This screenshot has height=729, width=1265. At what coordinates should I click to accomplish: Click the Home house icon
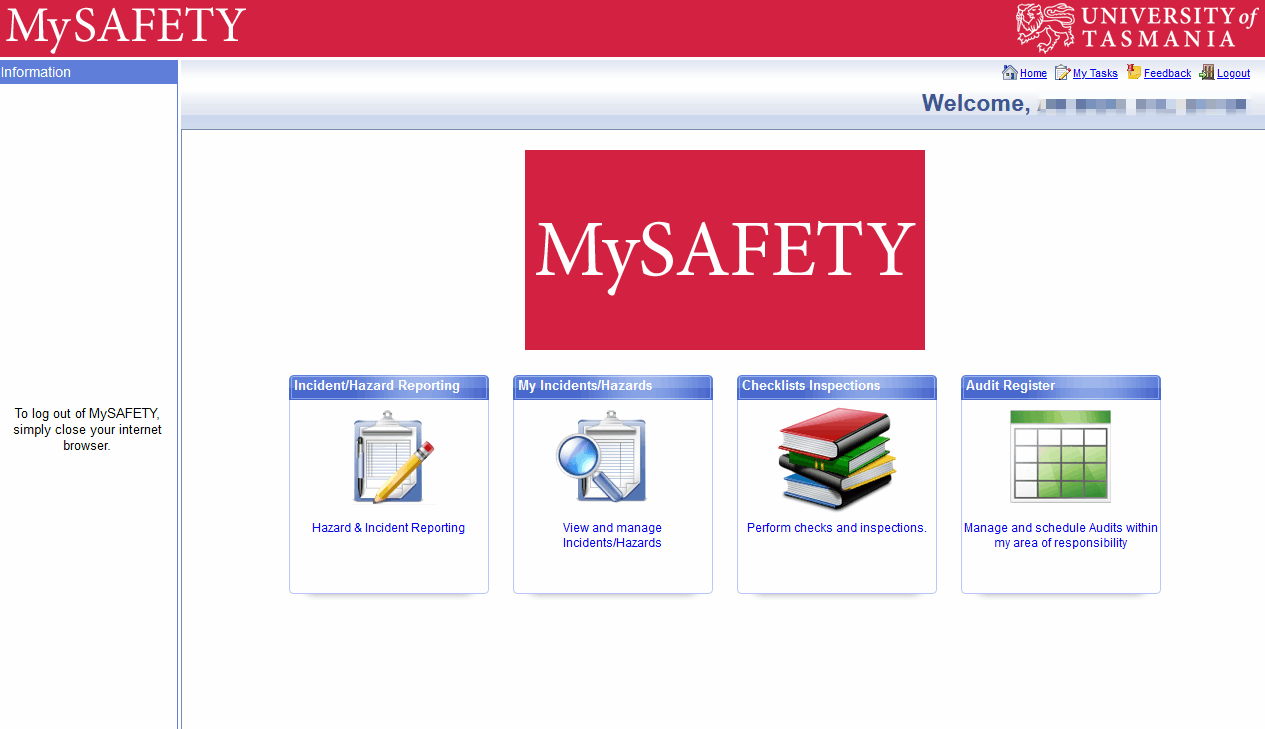[x=1009, y=72]
